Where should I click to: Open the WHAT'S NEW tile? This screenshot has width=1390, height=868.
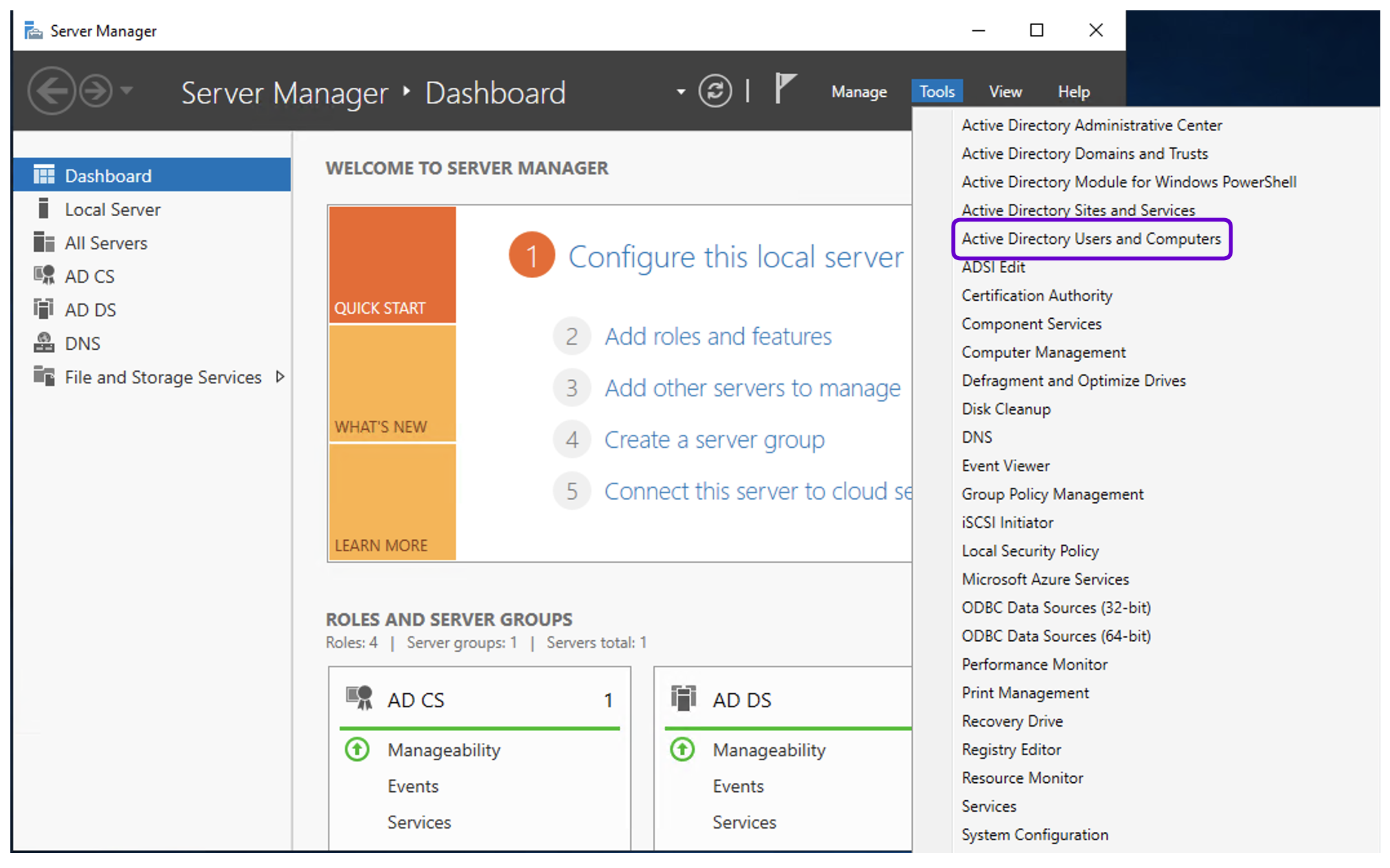coord(392,383)
